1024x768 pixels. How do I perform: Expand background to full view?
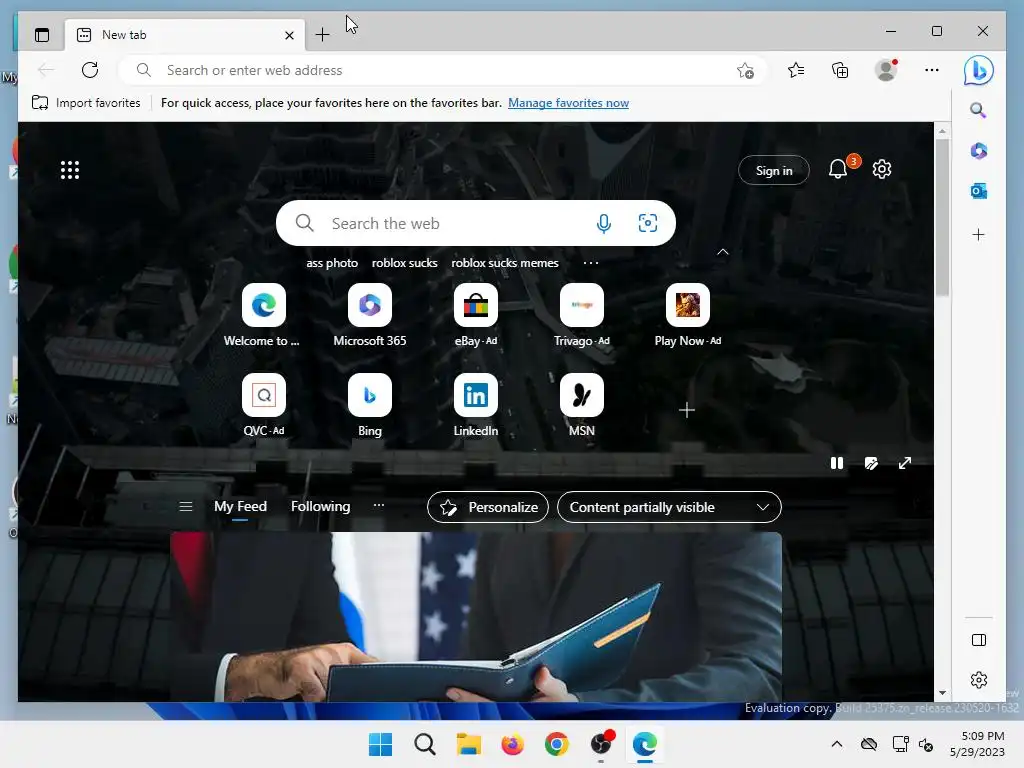click(905, 463)
